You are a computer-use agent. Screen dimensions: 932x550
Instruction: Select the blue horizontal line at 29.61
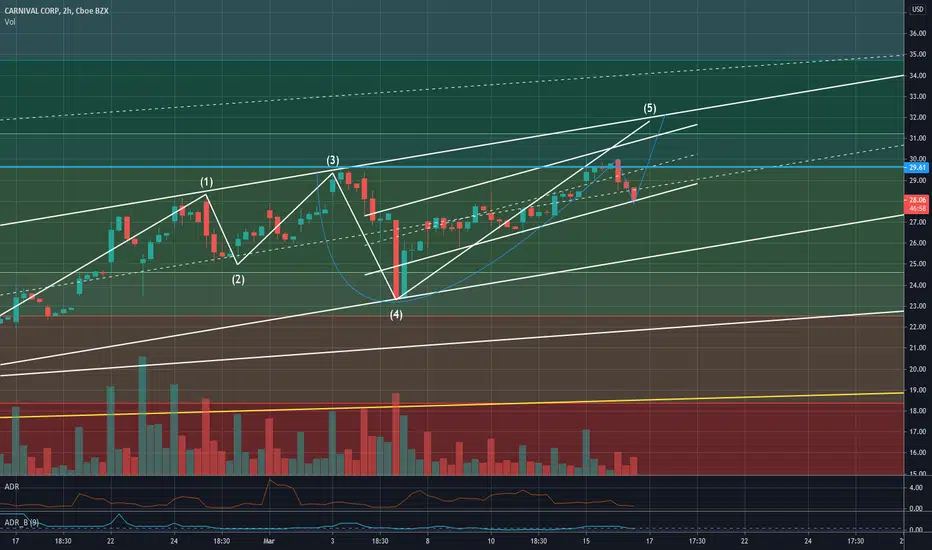(x=452, y=167)
